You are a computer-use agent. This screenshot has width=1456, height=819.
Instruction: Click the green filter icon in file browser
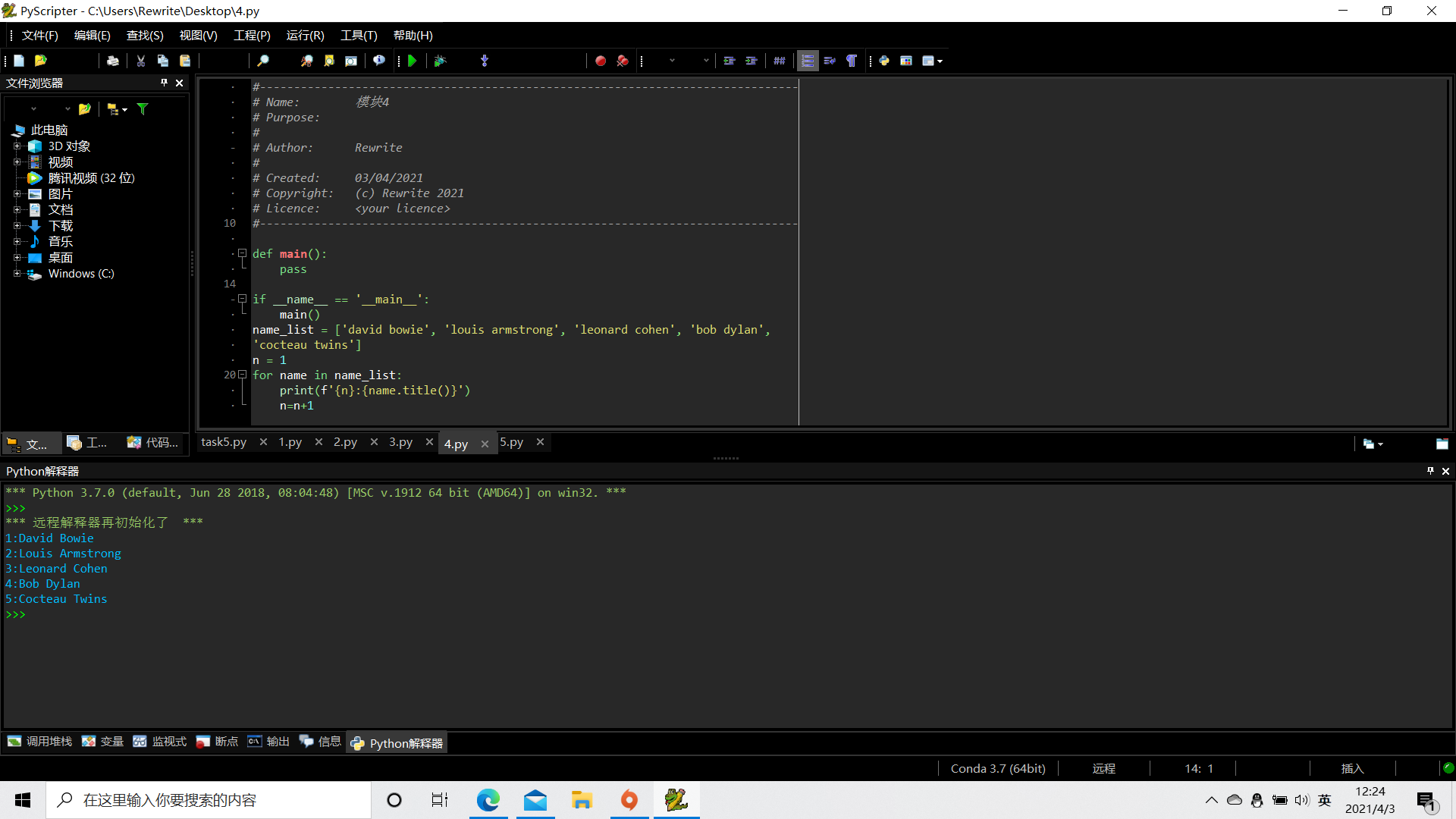(x=143, y=109)
